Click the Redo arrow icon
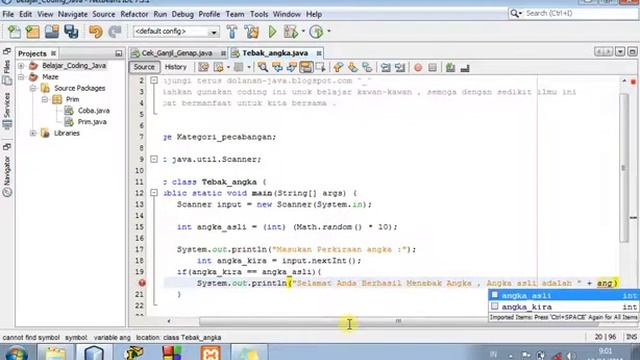 pos(115,31)
